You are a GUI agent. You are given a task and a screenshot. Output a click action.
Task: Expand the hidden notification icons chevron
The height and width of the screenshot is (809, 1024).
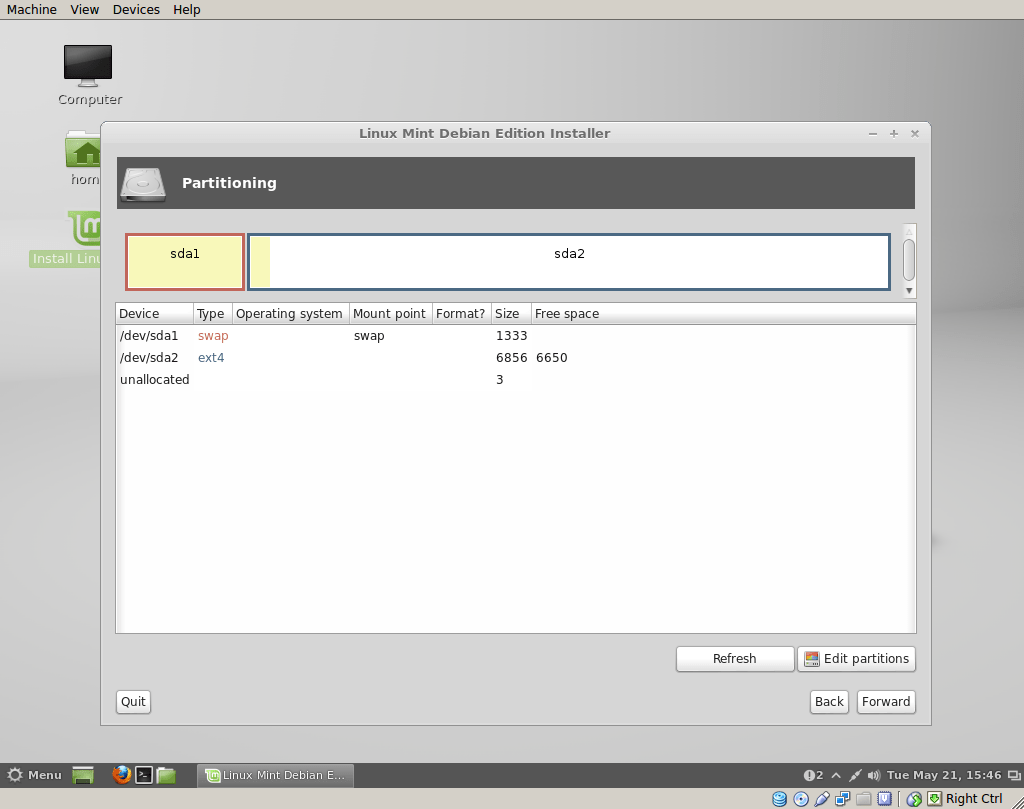pyautogui.click(x=836, y=775)
